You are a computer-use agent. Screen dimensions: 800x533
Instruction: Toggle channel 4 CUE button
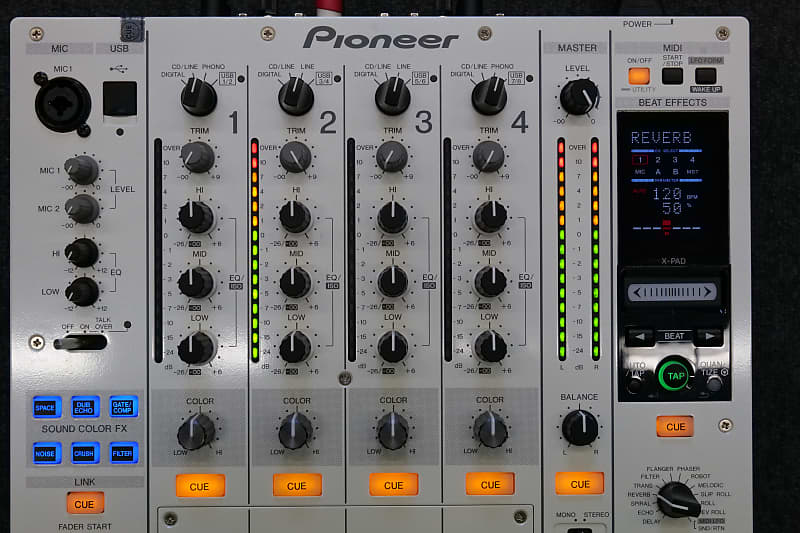click(x=490, y=484)
